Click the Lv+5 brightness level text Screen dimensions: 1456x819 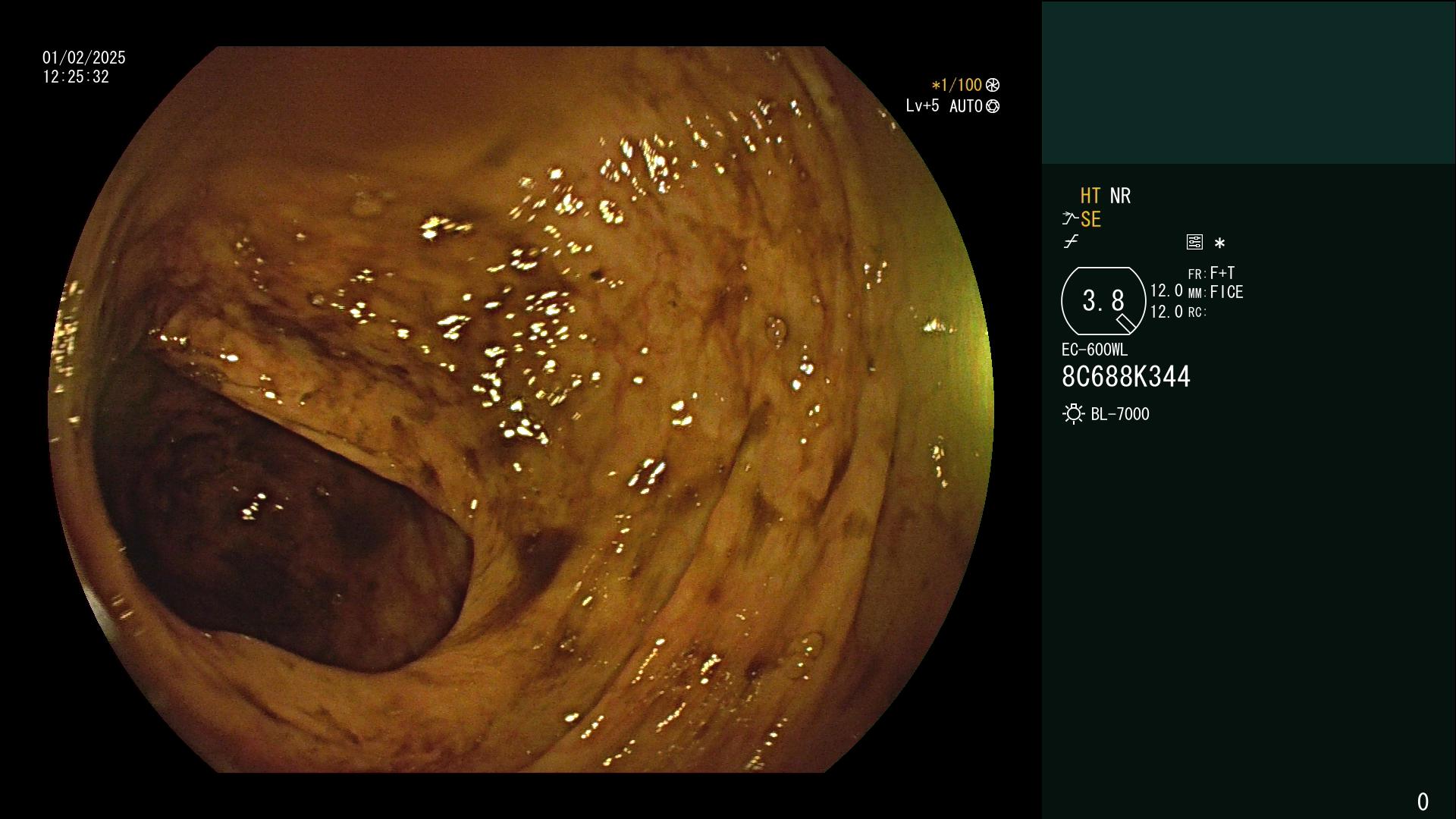(922, 106)
